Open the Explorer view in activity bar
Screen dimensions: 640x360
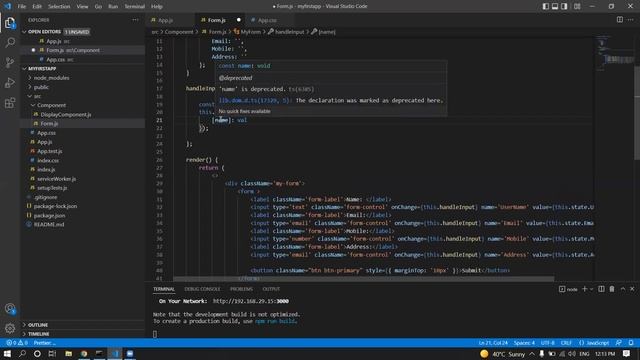10,23
